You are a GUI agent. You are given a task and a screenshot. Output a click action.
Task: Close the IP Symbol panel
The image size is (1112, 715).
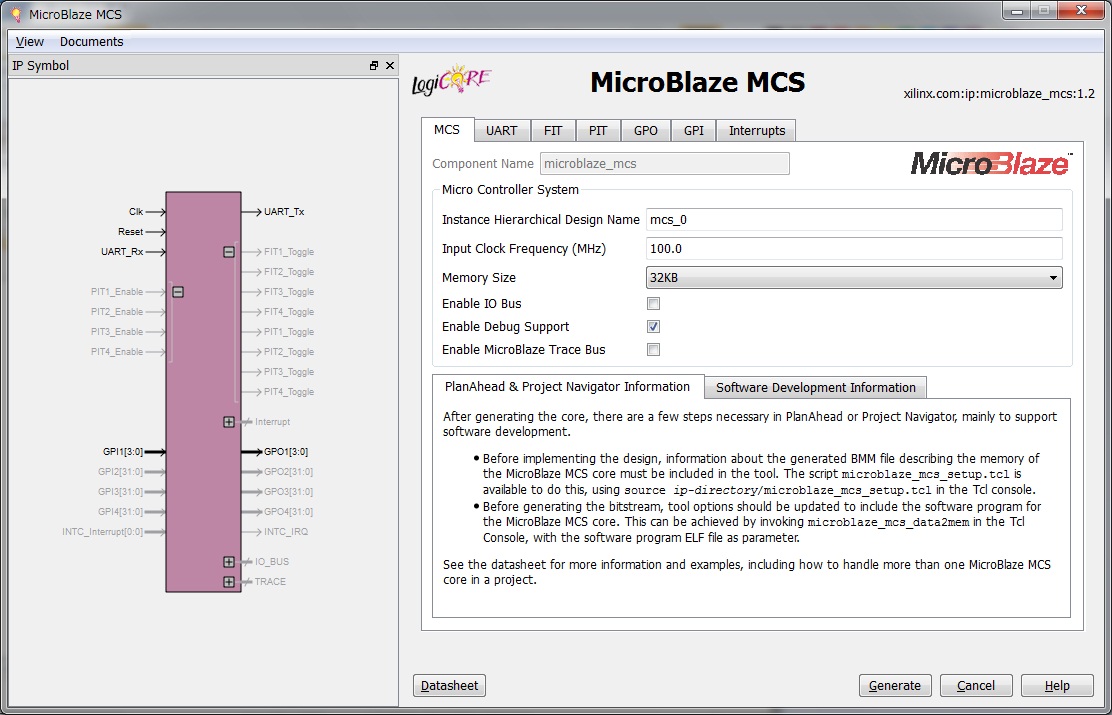tap(389, 66)
